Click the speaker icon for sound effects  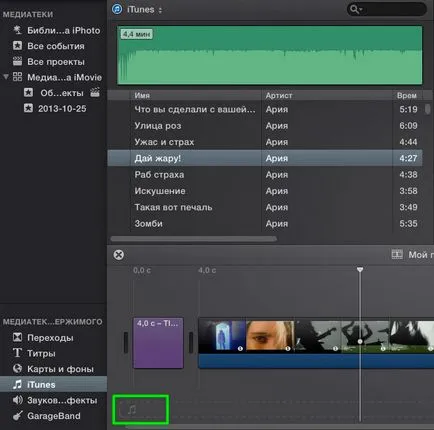coord(17,400)
